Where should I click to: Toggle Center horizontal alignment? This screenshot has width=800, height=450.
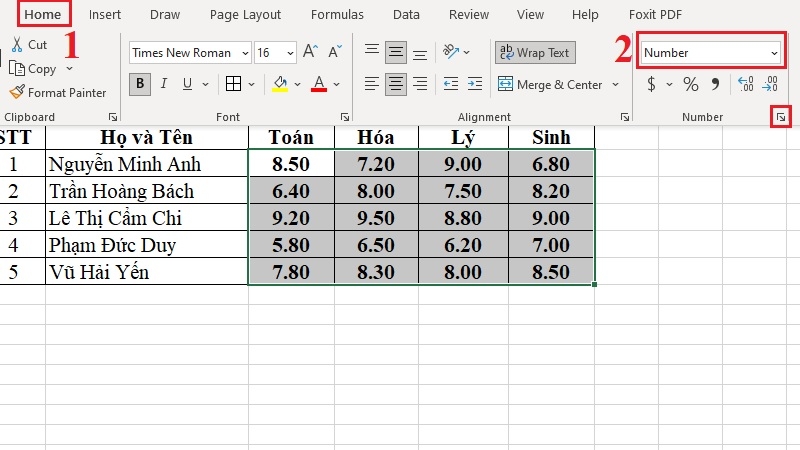click(396, 84)
